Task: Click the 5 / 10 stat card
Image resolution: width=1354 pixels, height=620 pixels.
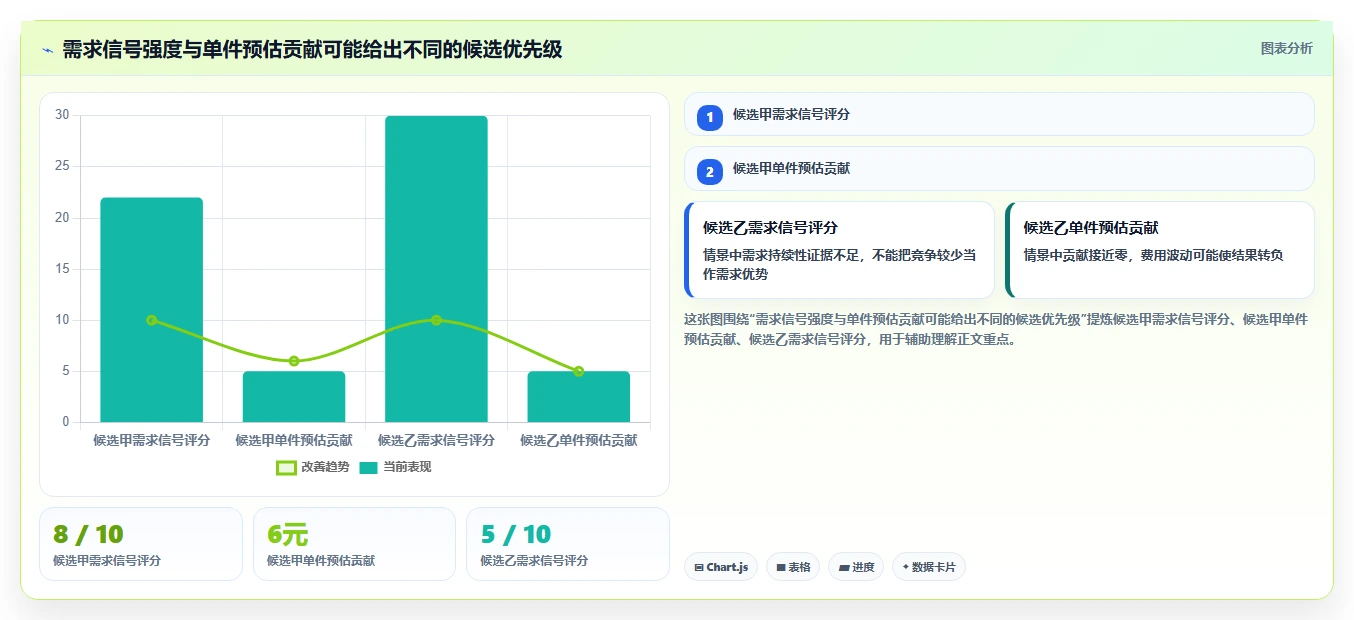Action: pyautogui.click(x=568, y=544)
